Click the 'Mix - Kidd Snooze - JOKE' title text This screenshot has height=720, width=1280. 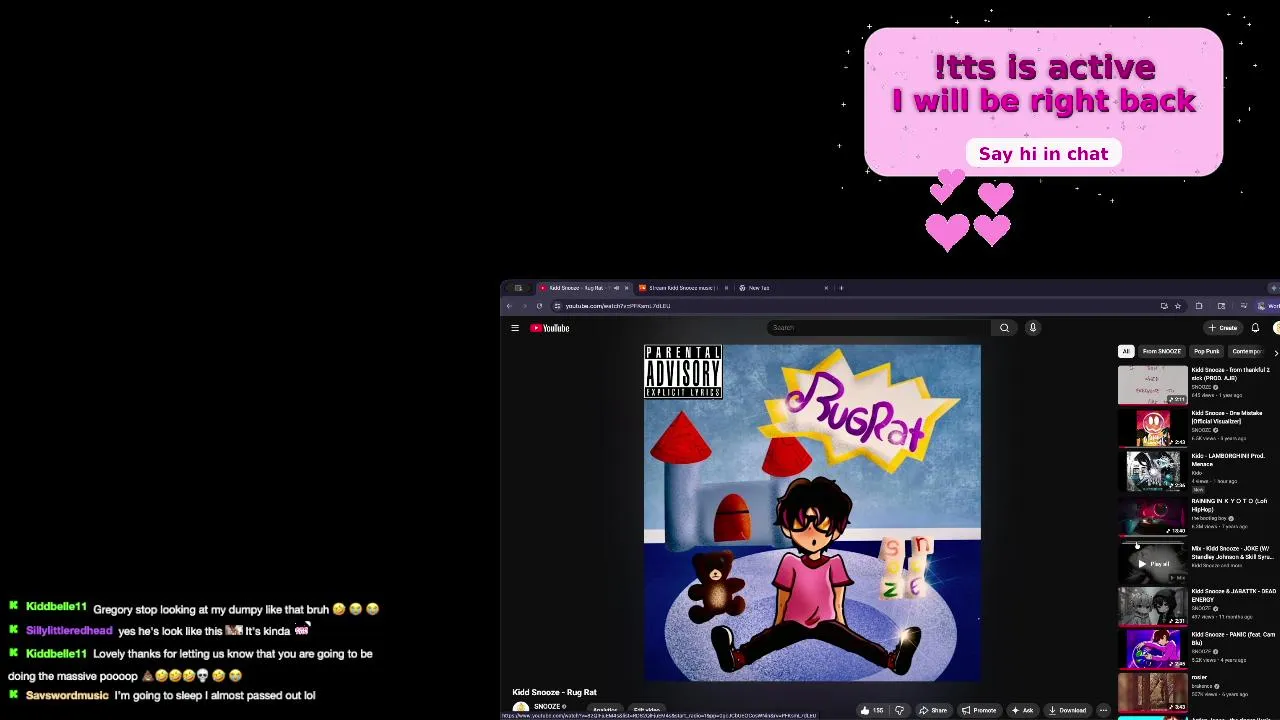(1230, 552)
